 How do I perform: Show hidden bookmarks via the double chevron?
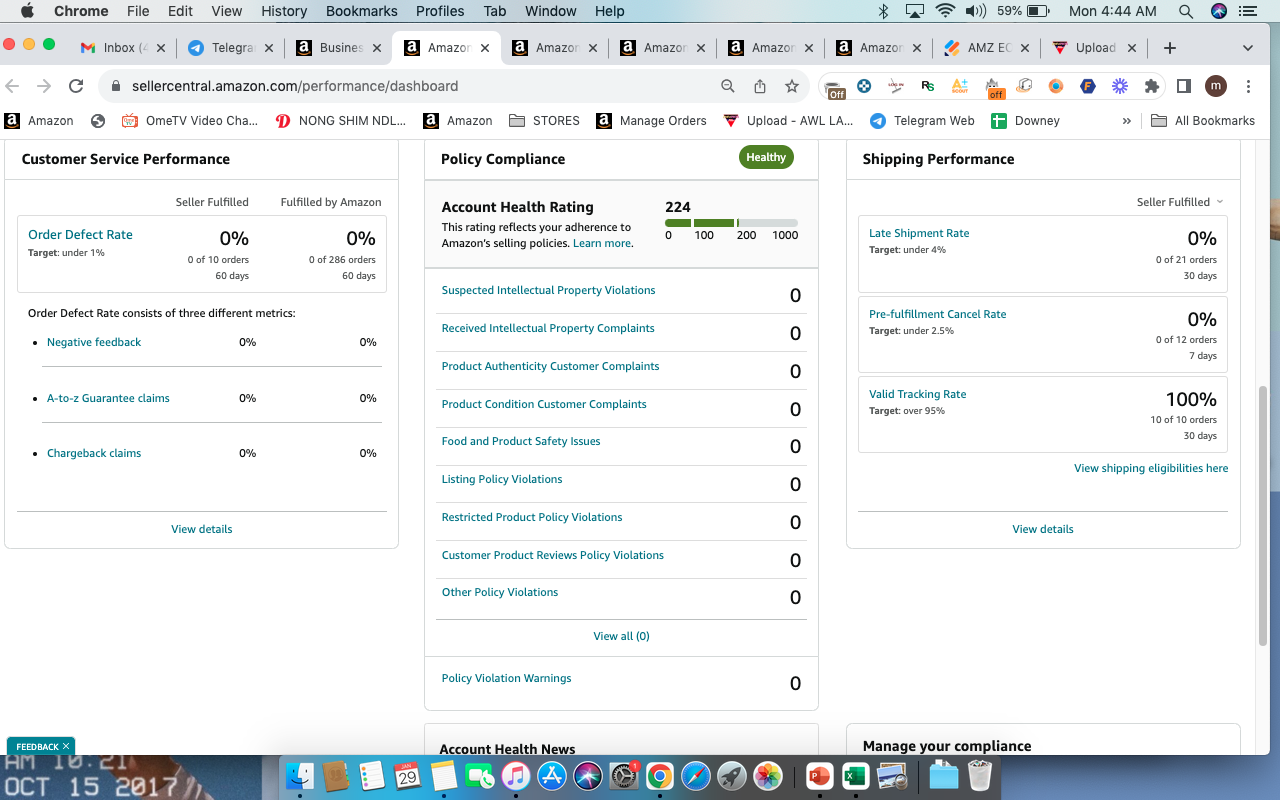tap(1127, 121)
